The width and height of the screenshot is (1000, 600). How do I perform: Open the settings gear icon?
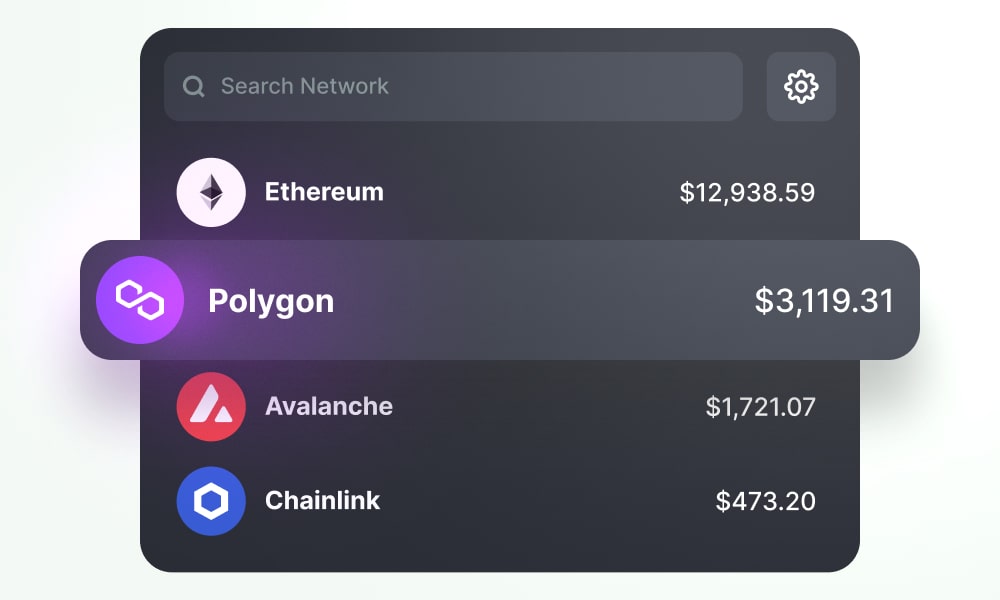[800, 86]
